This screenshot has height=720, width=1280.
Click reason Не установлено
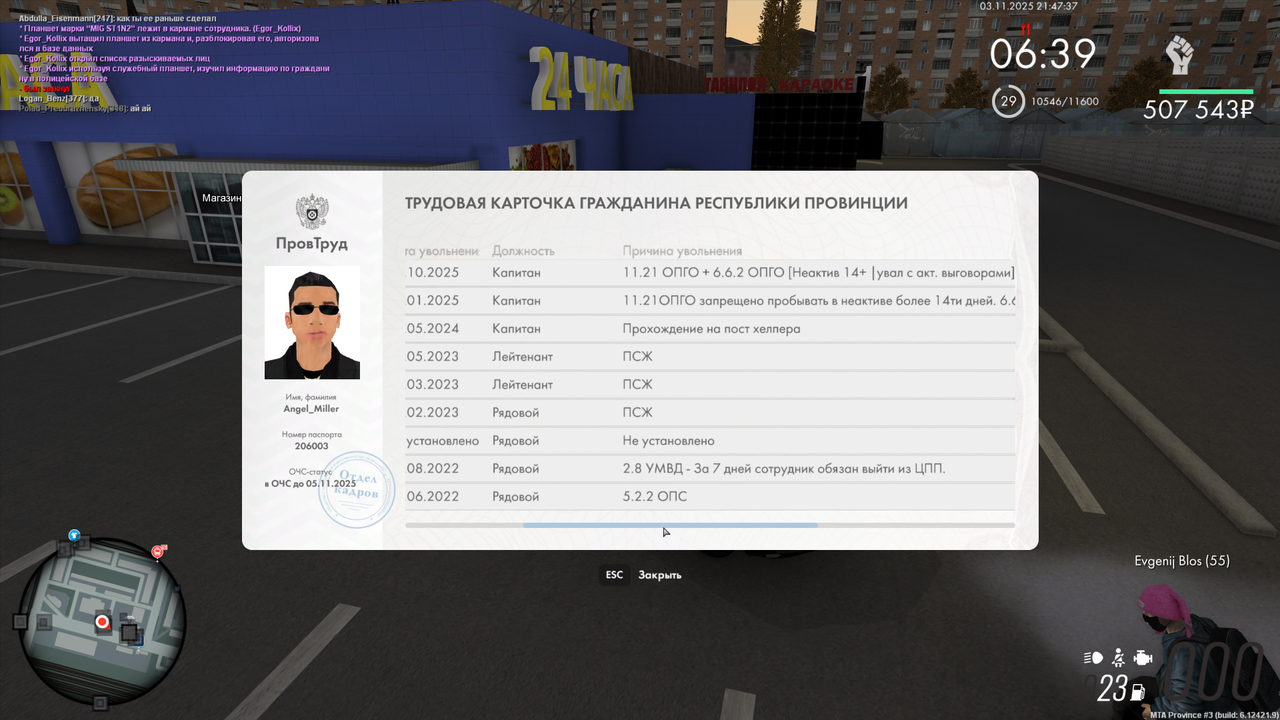pyautogui.click(x=668, y=441)
